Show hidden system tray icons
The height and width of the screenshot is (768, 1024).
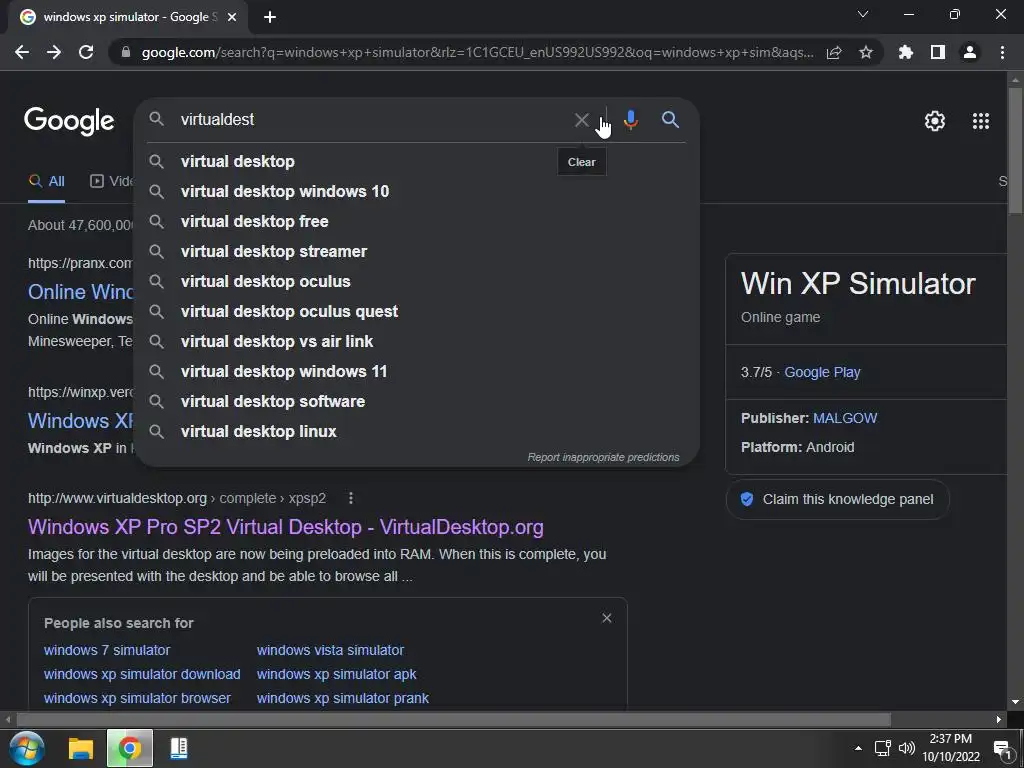pyautogui.click(x=858, y=748)
